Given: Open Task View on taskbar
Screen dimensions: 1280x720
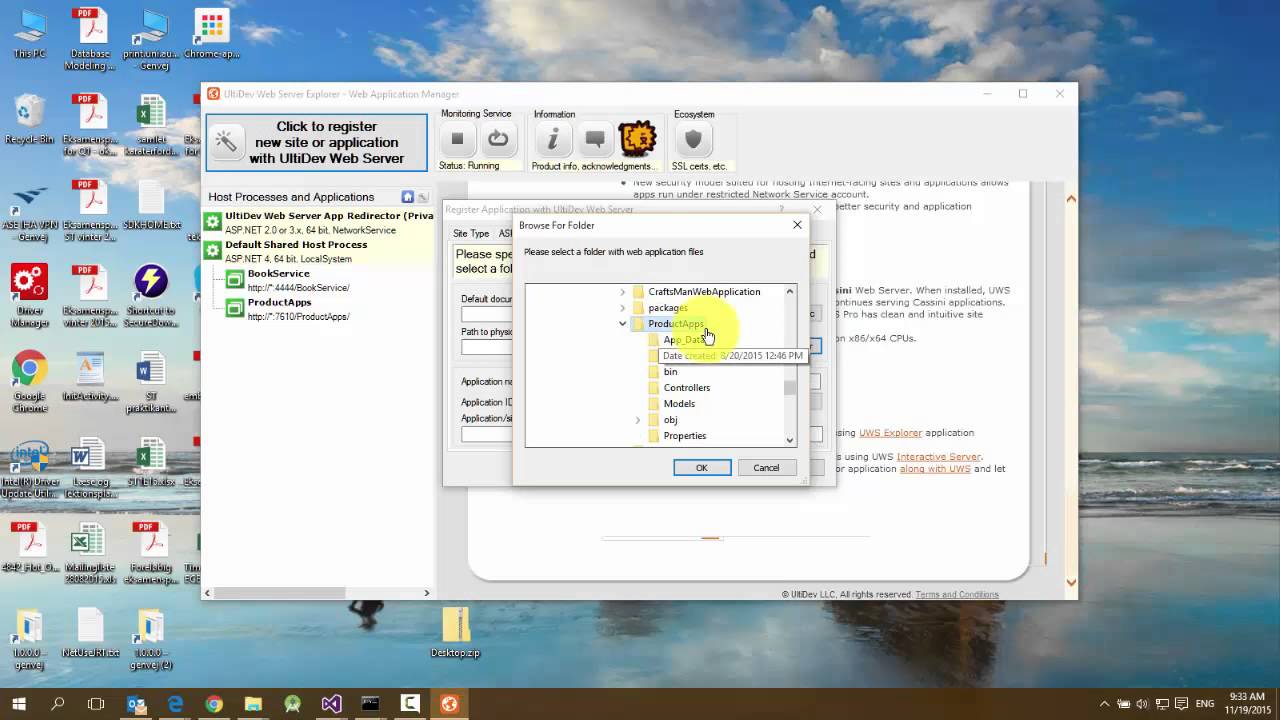Looking at the screenshot, I should (x=96, y=704).
